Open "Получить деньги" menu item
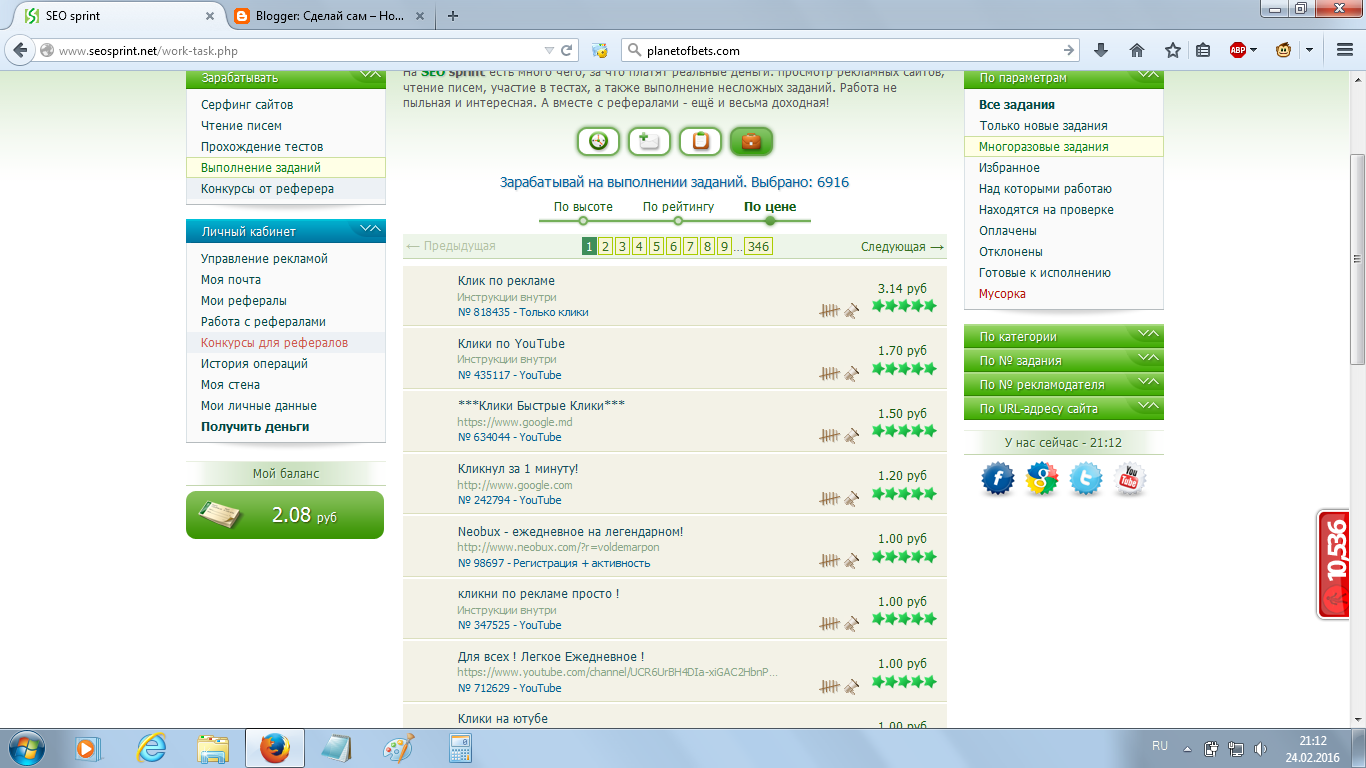1366x768 pixels. (x=255, y=426)
